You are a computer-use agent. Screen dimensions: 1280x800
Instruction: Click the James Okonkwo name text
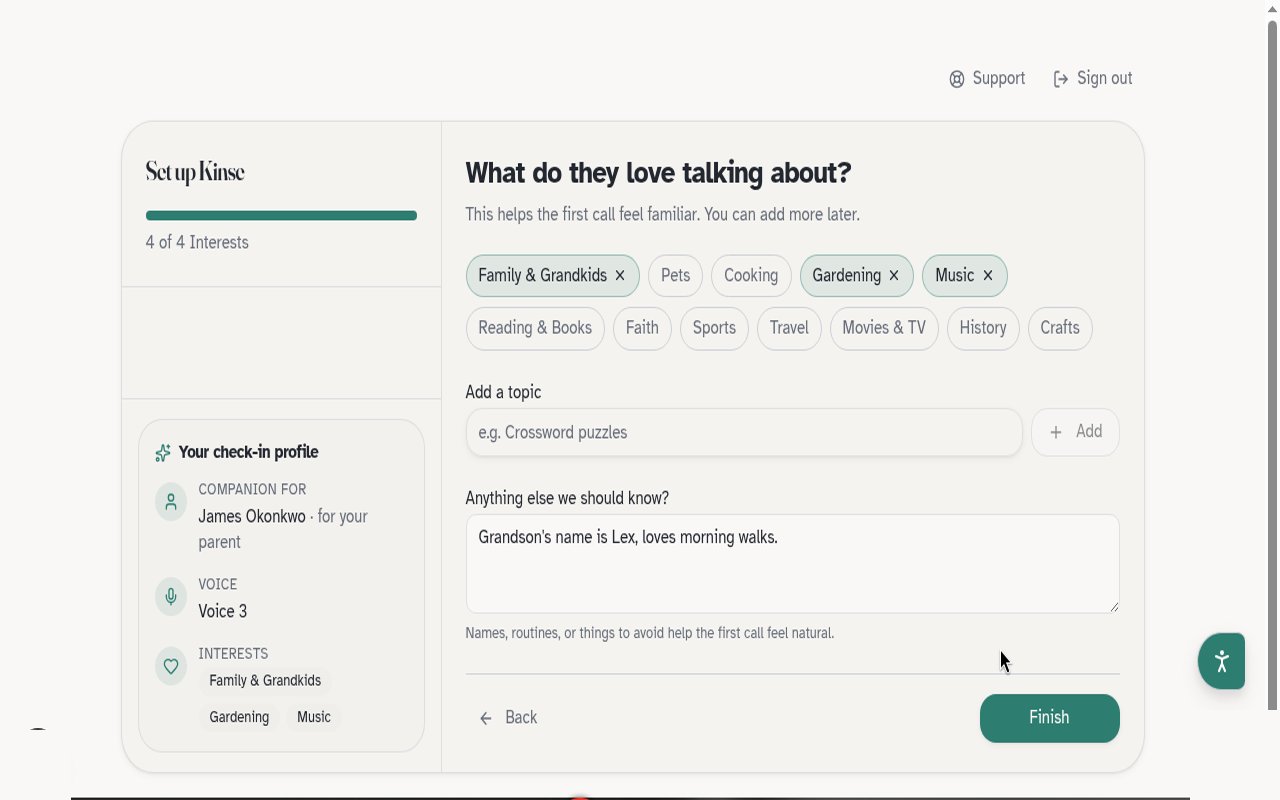click(x=252, y=517)
